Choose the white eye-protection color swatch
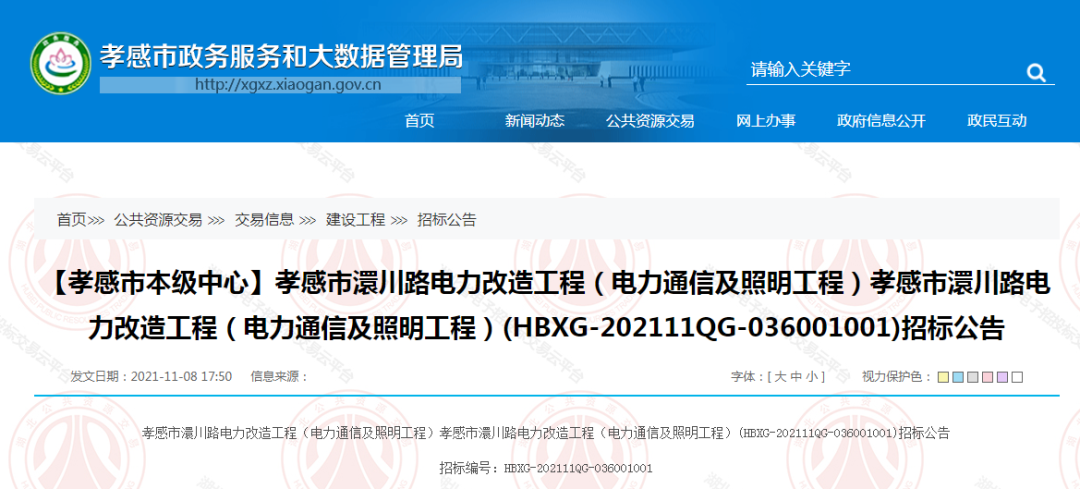Image resolution: width=1080 pixels, height=489 pixels. [1017, 377]
